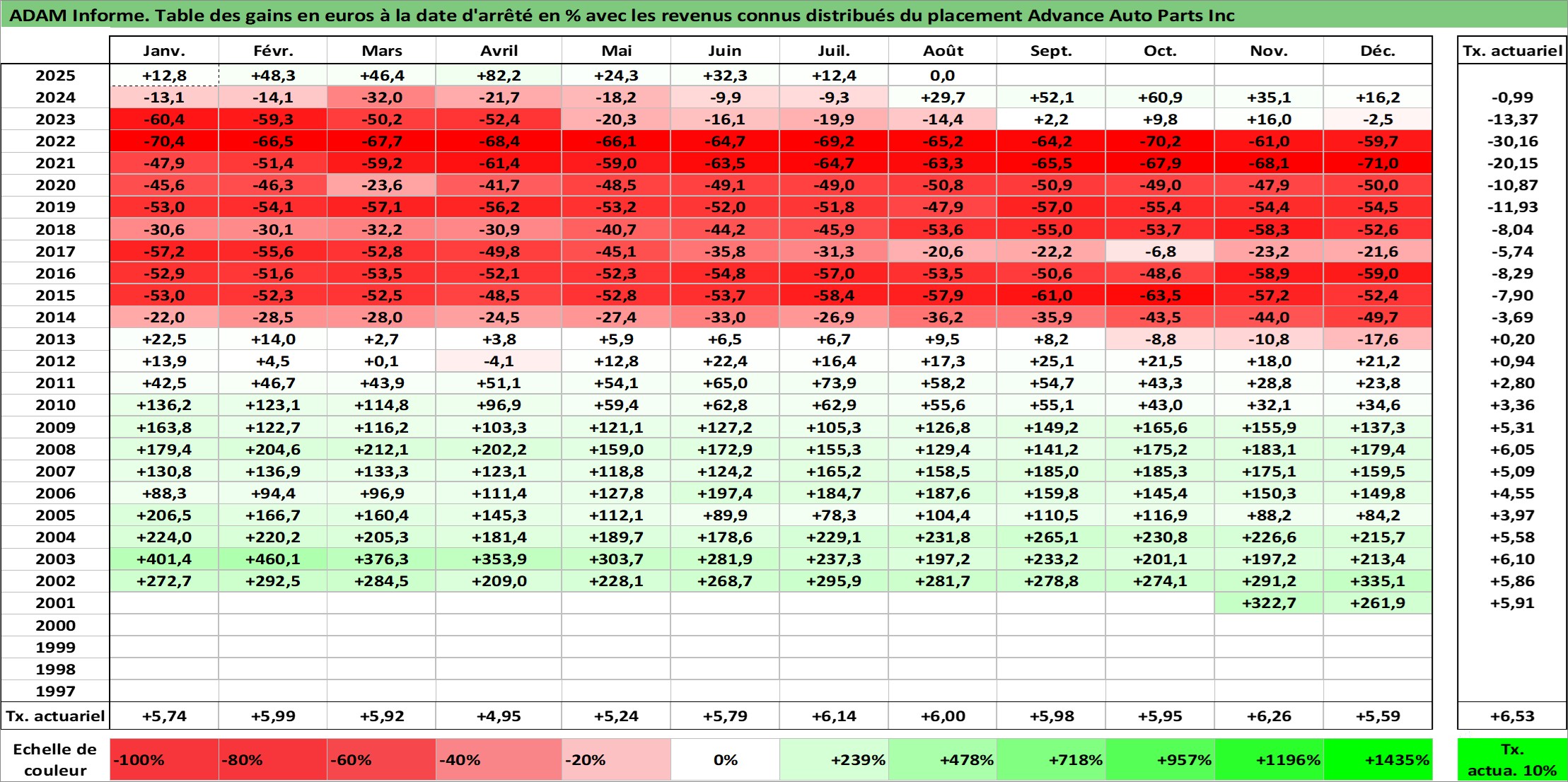Screen dimensions: 1568x782
Task: Click the '-70,4' cell in 2022 row
Action: 164,141
